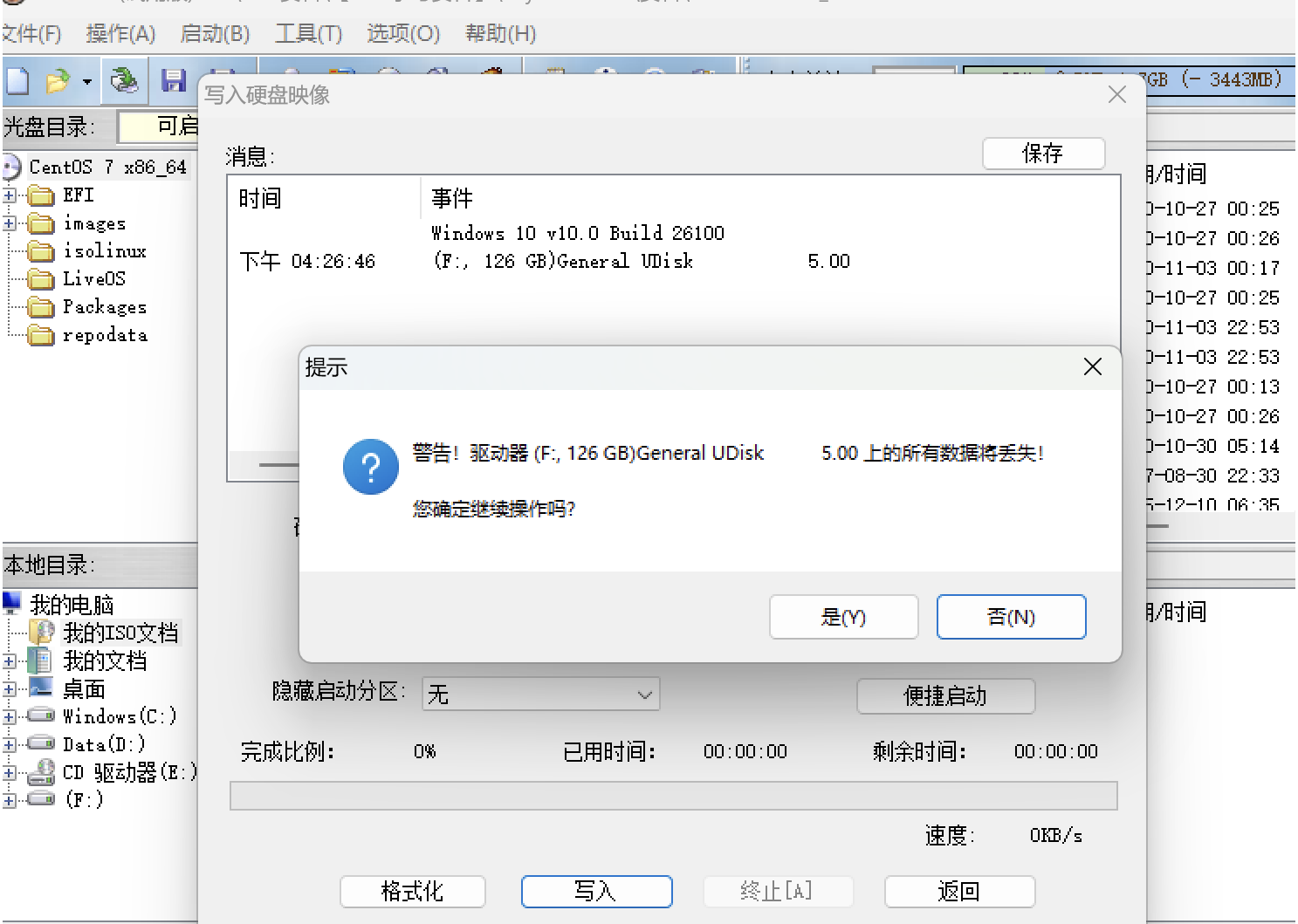The image size is (1298, 924).
Task: Cancel with the 否(N) button
Action: pos(1011,617)
